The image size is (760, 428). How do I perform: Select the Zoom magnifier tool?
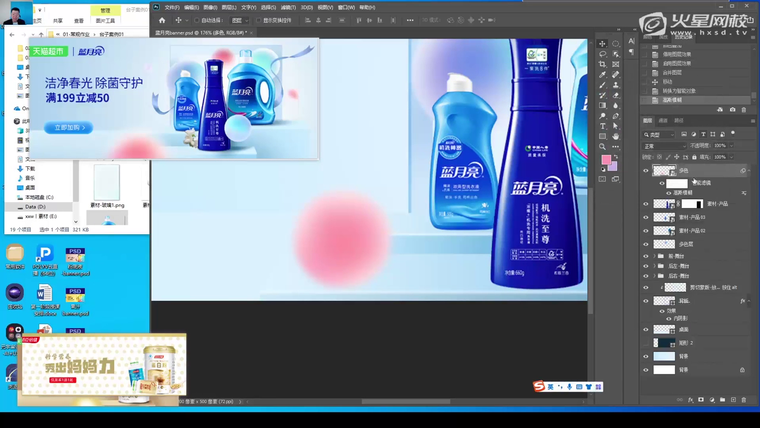(x=602, y=146)
